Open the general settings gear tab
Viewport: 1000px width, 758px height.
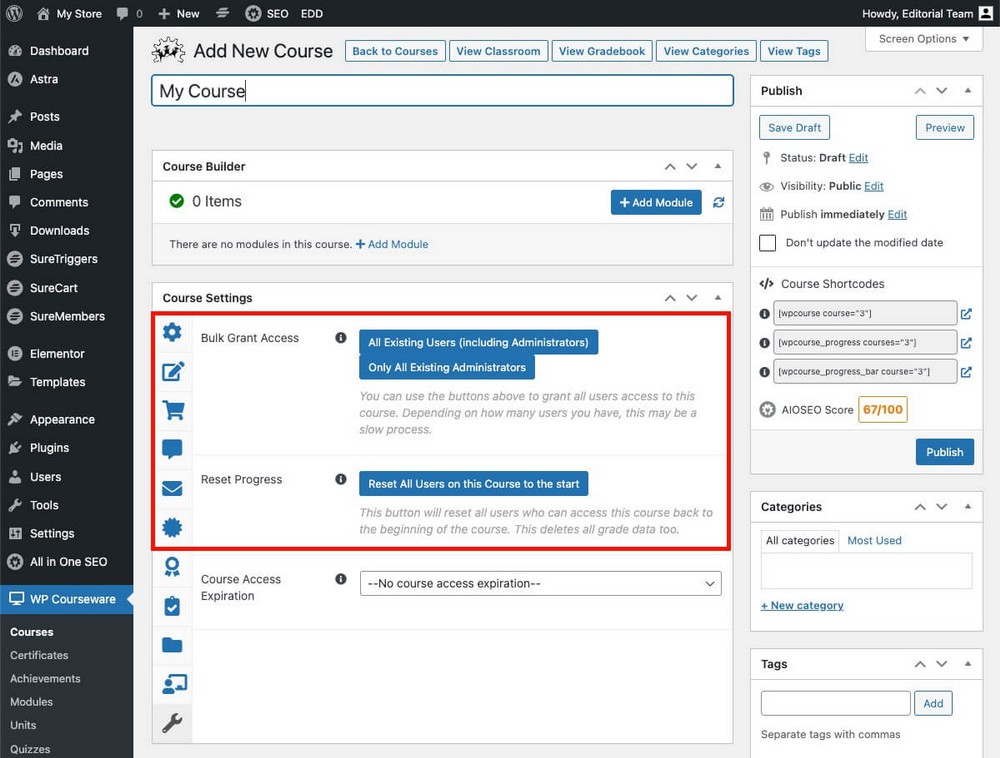coord(172,332)
